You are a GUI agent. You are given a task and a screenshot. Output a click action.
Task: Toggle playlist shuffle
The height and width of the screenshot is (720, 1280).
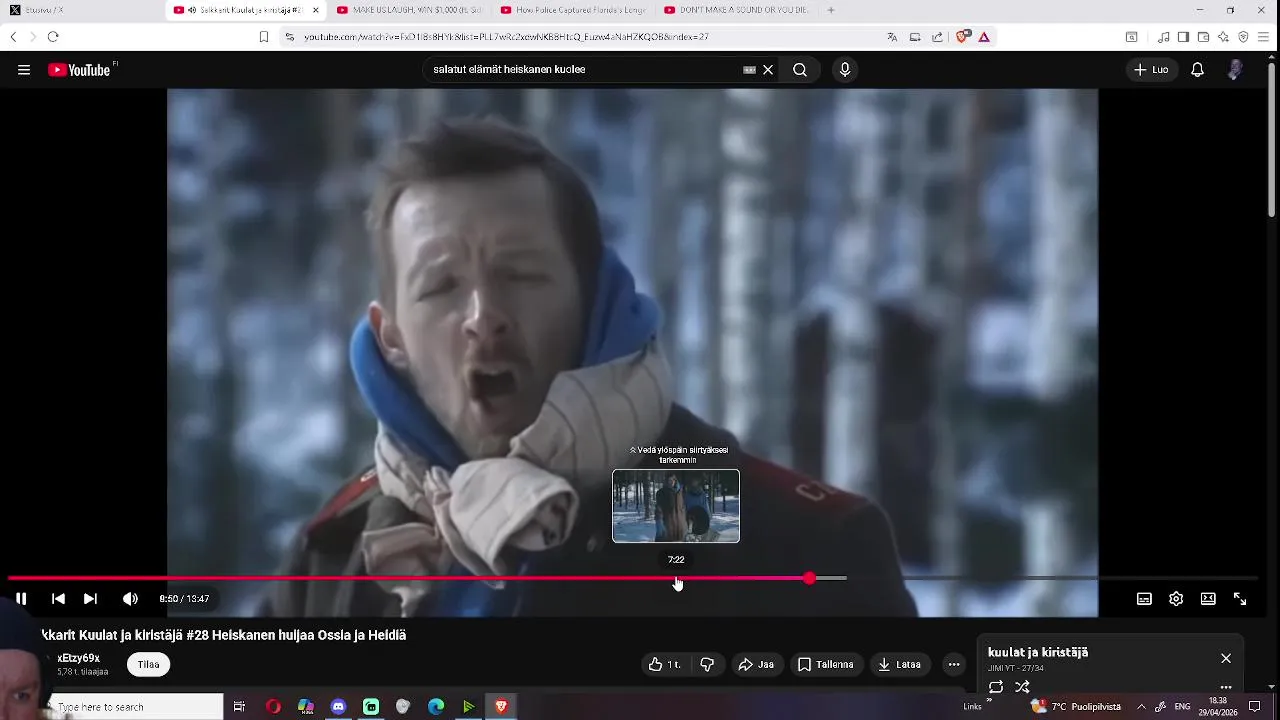(x=1022, y=687)
